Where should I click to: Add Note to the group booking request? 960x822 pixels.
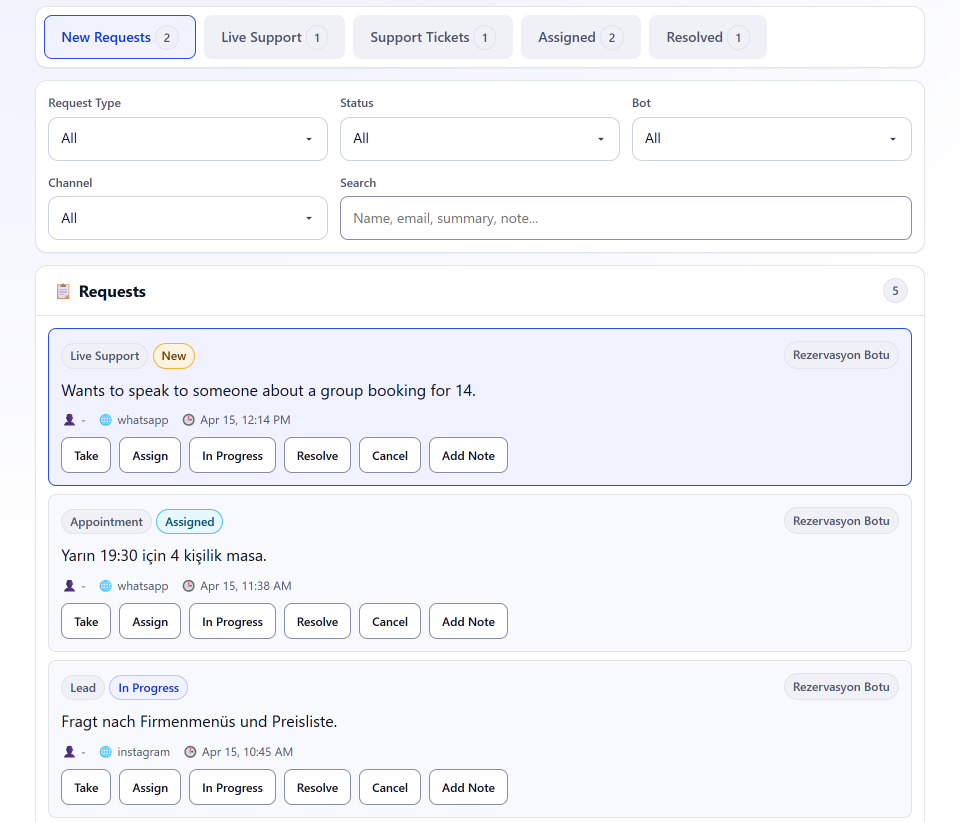point(468,455)
